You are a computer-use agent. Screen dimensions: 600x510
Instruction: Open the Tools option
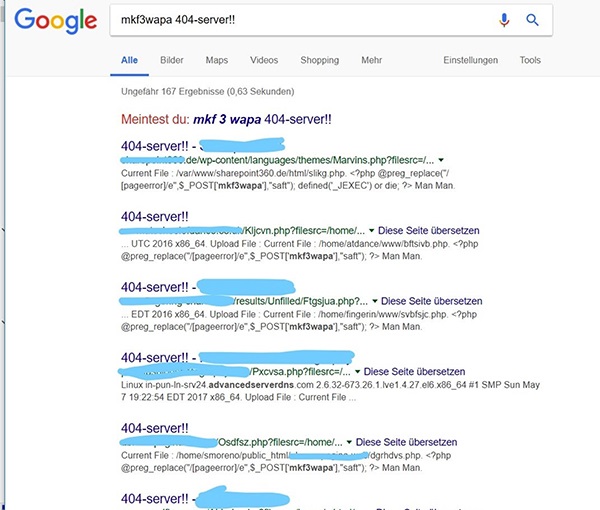(530, 60)
